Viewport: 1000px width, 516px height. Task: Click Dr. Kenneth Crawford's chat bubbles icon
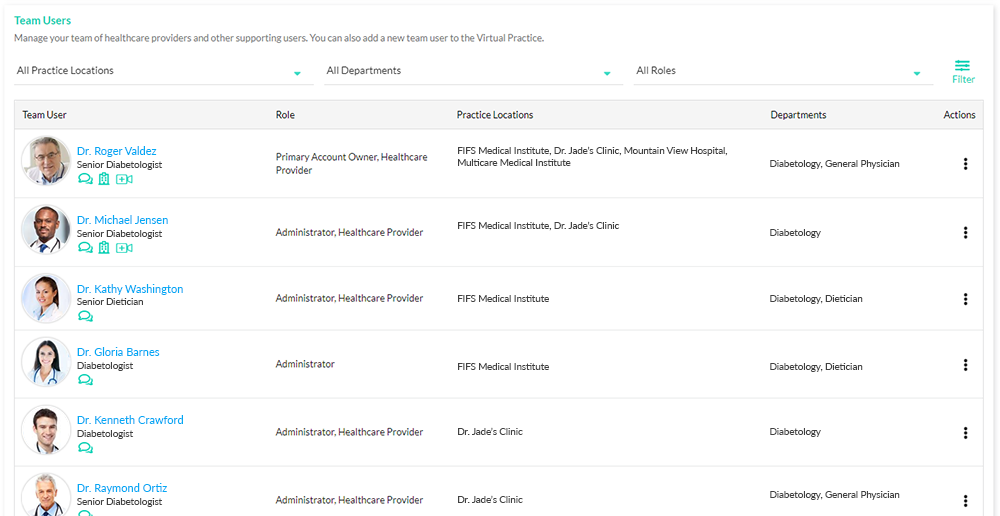[x=85, y=448]
